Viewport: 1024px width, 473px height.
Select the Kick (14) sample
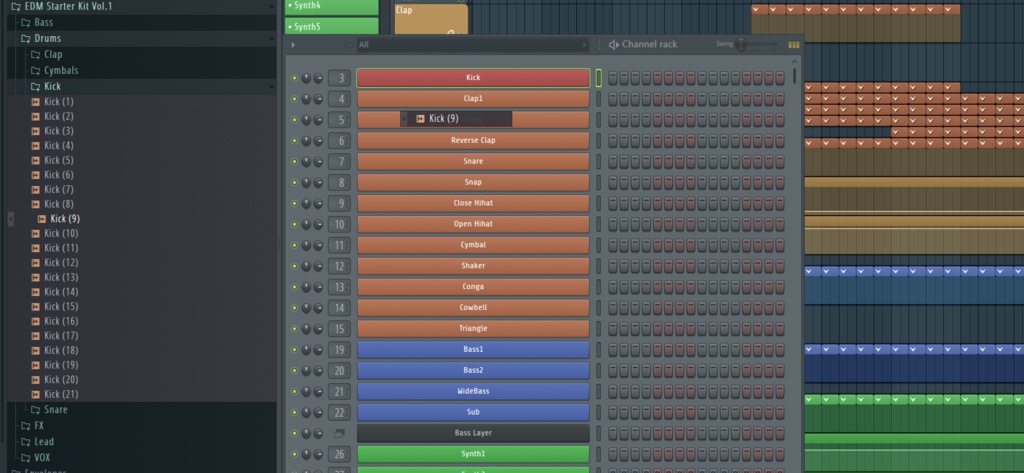pos(61,292)
